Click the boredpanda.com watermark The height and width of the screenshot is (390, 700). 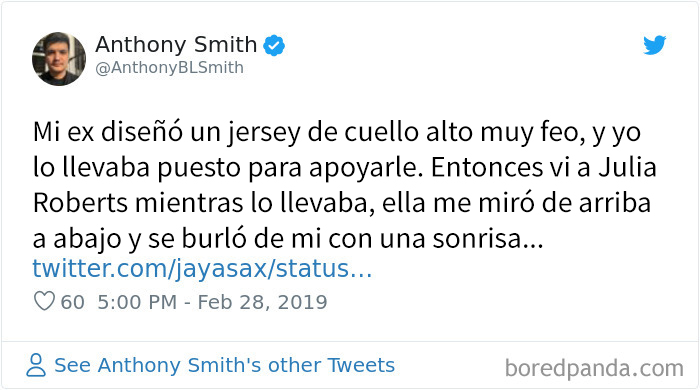coord(594,369)
